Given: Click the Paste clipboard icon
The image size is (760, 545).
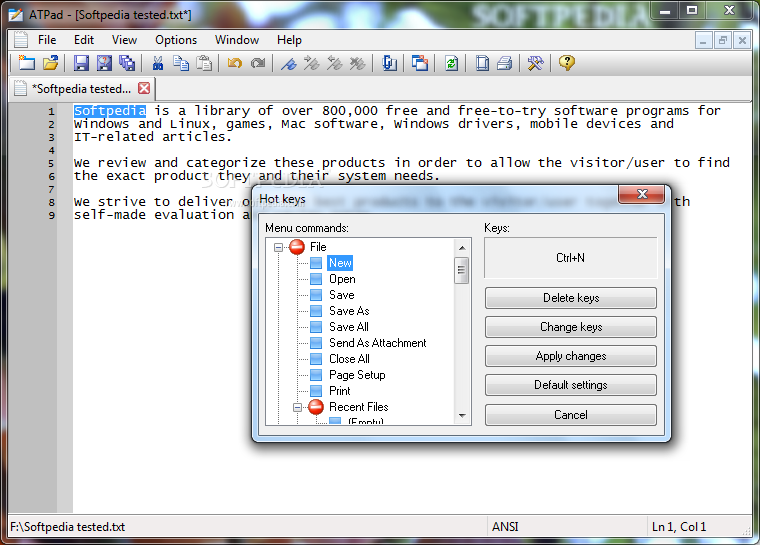Looking at the screenshot, I should click(204, 63).
